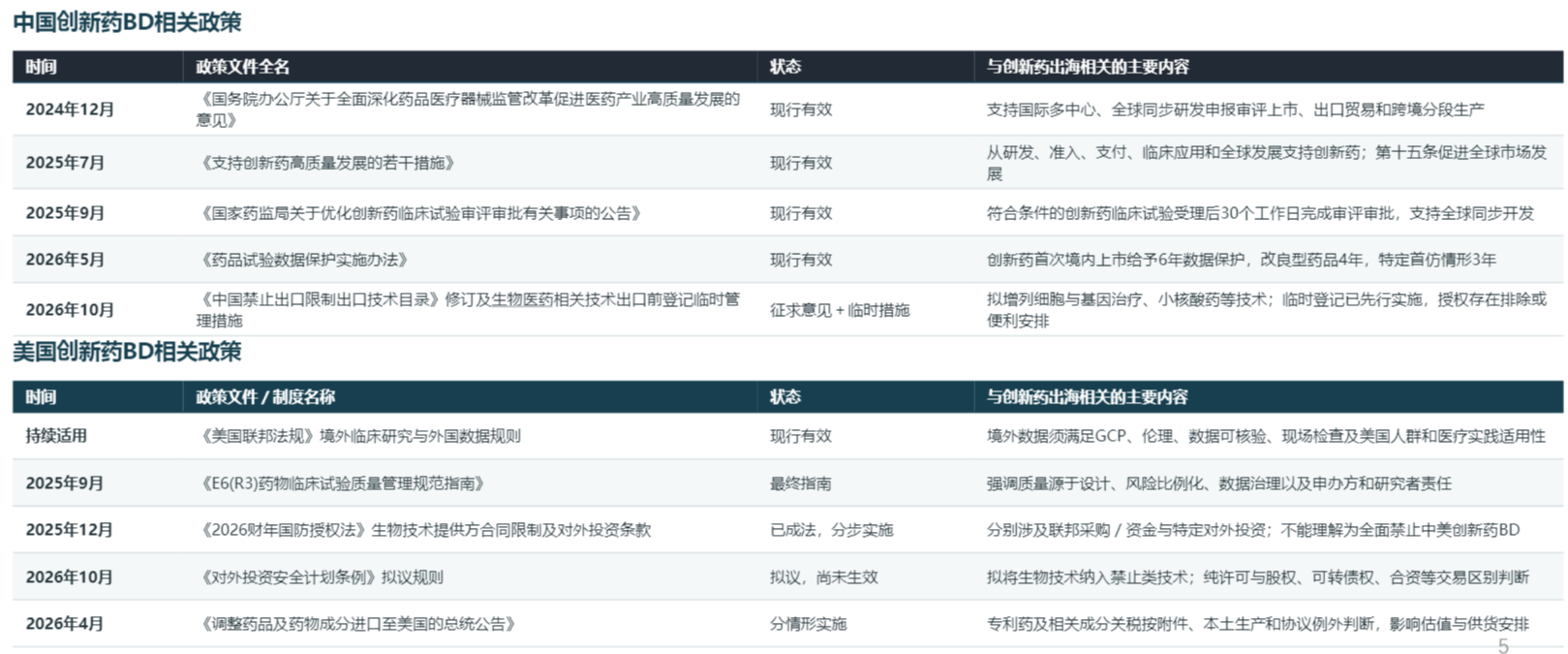Click 《对外投资安全计划条例》拟议规则 entry

pyautogui.click(x=321, y=577)
